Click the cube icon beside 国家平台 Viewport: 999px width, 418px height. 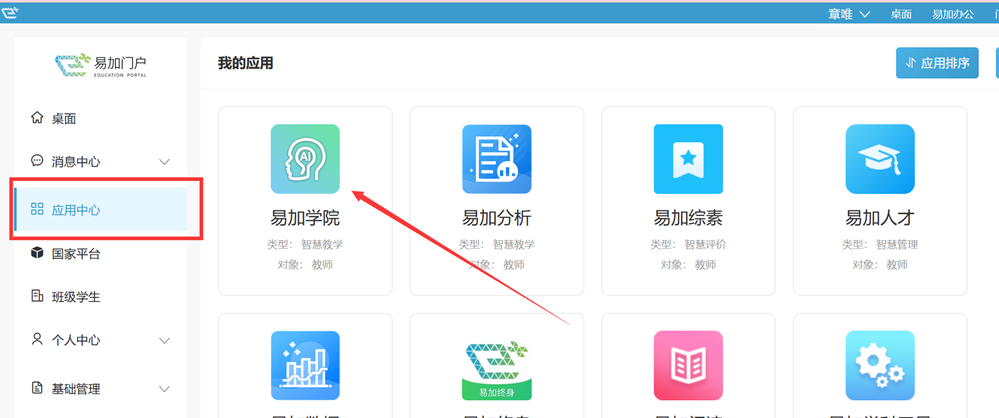point(37,254)
